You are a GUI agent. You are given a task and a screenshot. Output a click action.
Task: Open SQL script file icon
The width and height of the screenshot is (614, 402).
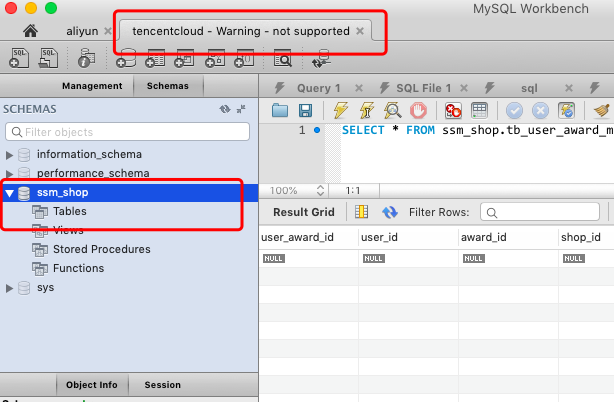pyautogui.click(x=48, y=58)
